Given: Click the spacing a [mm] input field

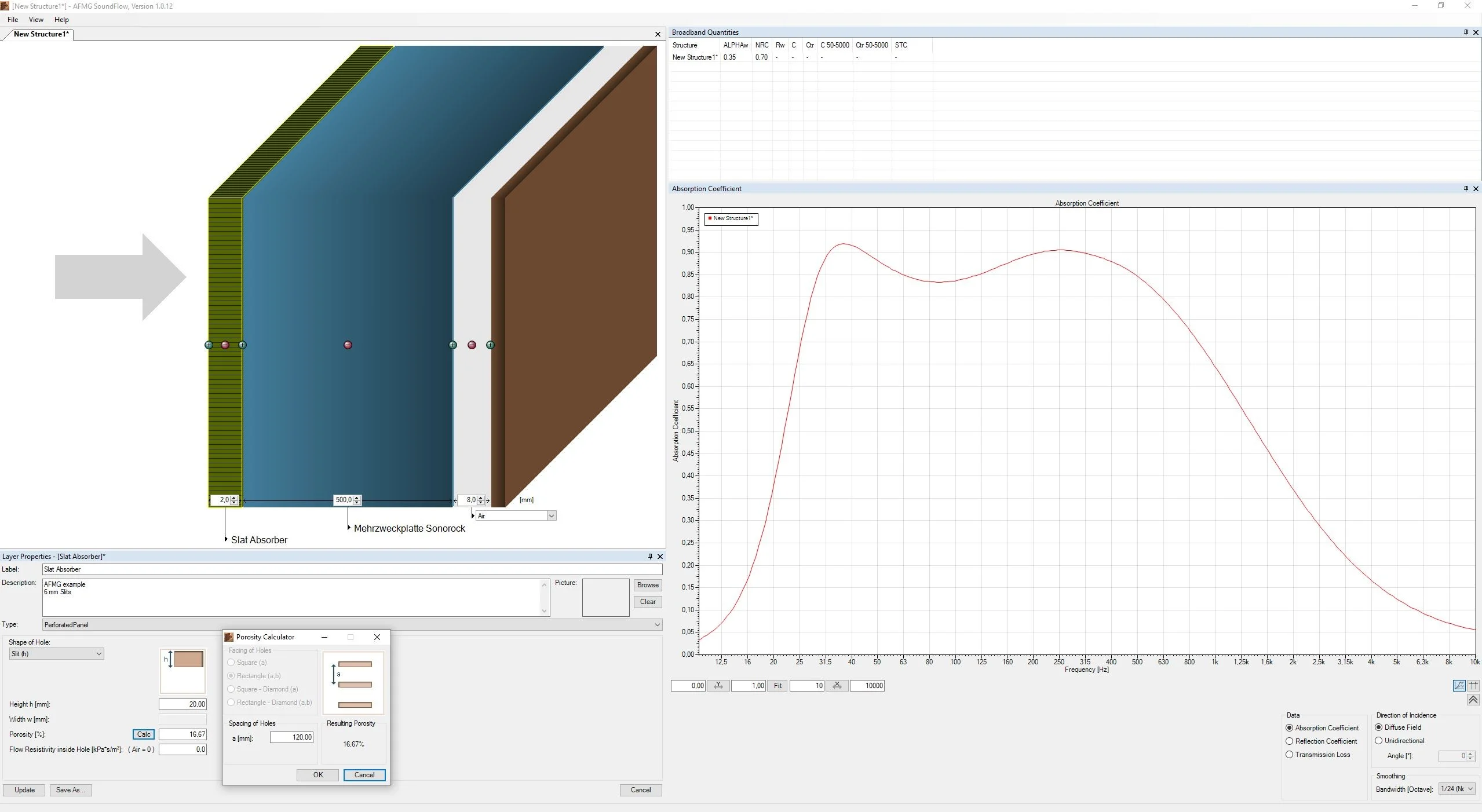Looking at the screenshot, I should pos(291,737).
